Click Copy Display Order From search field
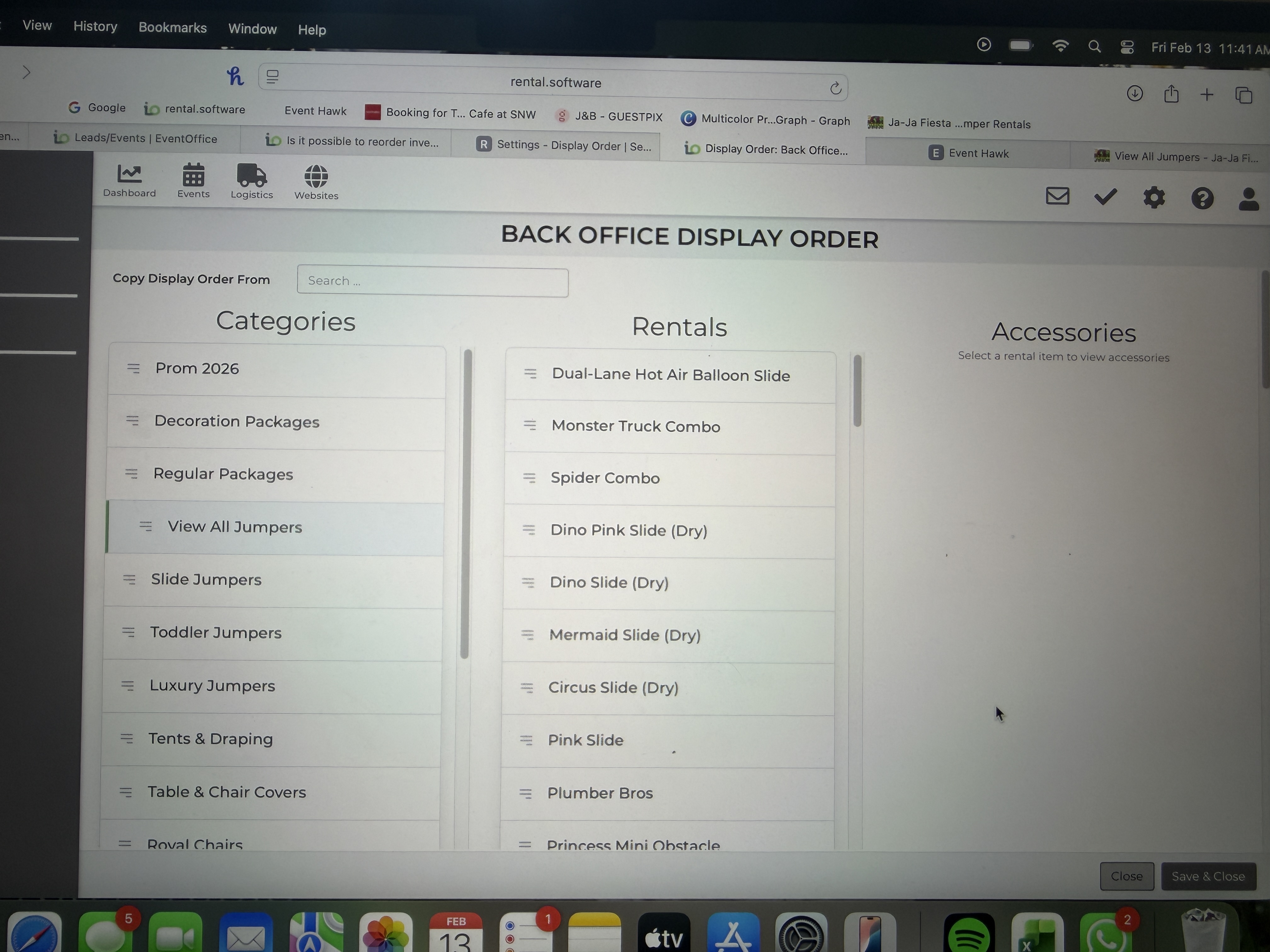Image resolution: width=1270 pixels, height=952 pixels. (432, 281)
